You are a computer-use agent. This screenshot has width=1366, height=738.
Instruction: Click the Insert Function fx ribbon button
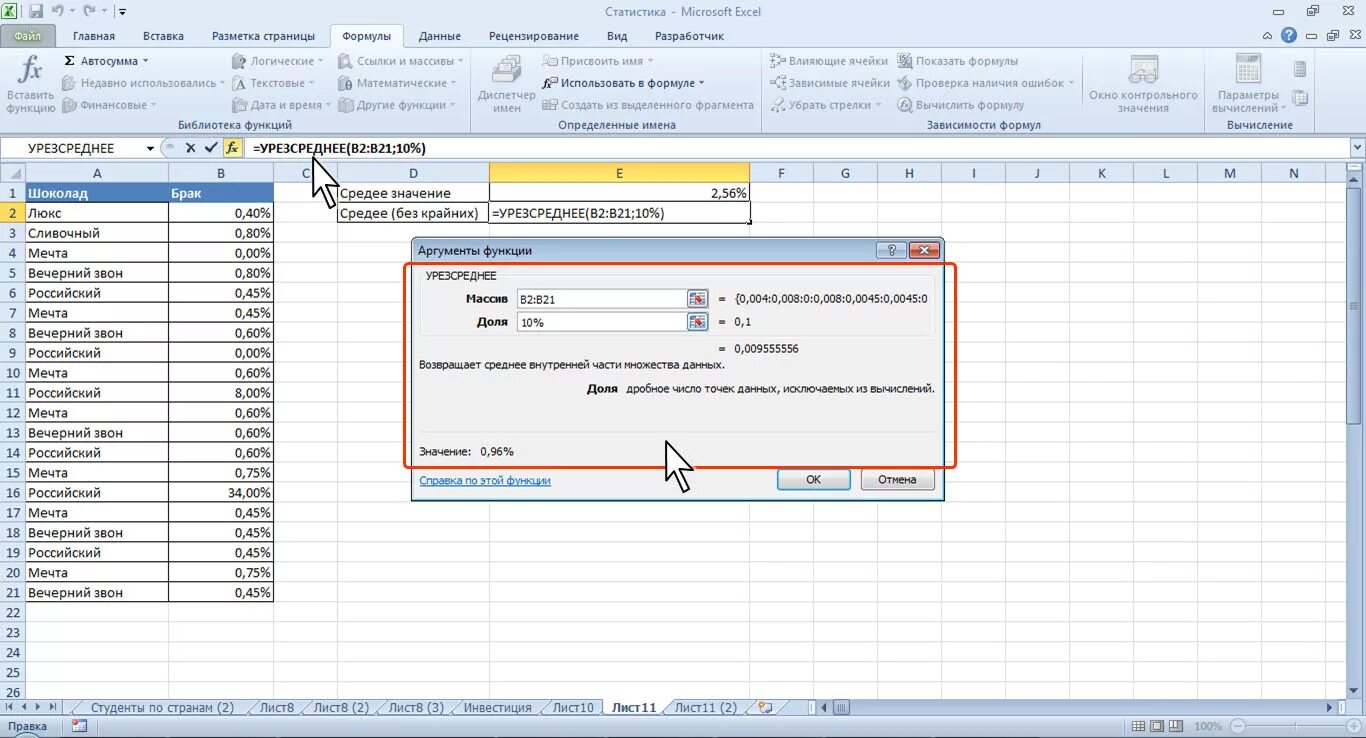[31, 84]
